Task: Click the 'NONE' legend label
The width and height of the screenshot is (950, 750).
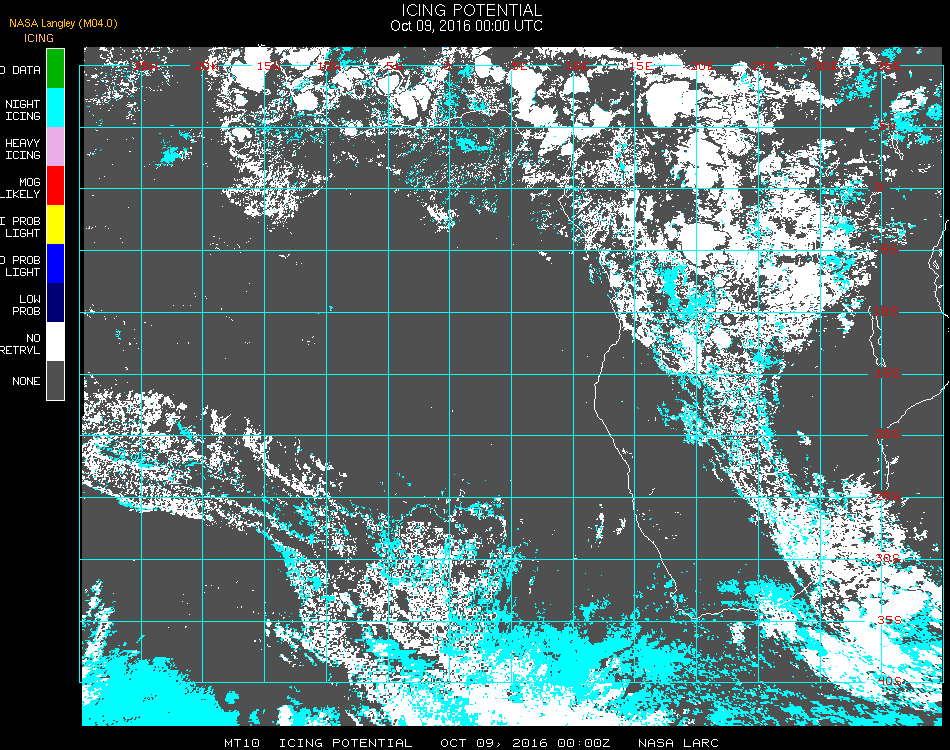Action: pyautogui.click(x=26, y=381)
